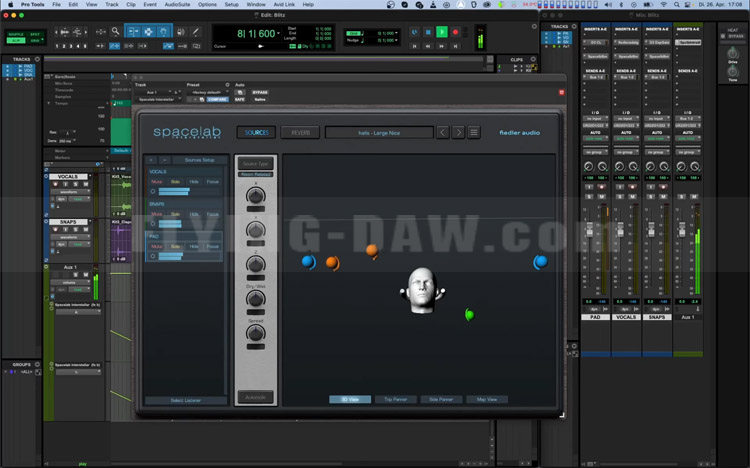Open the AudioSuite menu
750x468 pixels.
pos(177,4)
